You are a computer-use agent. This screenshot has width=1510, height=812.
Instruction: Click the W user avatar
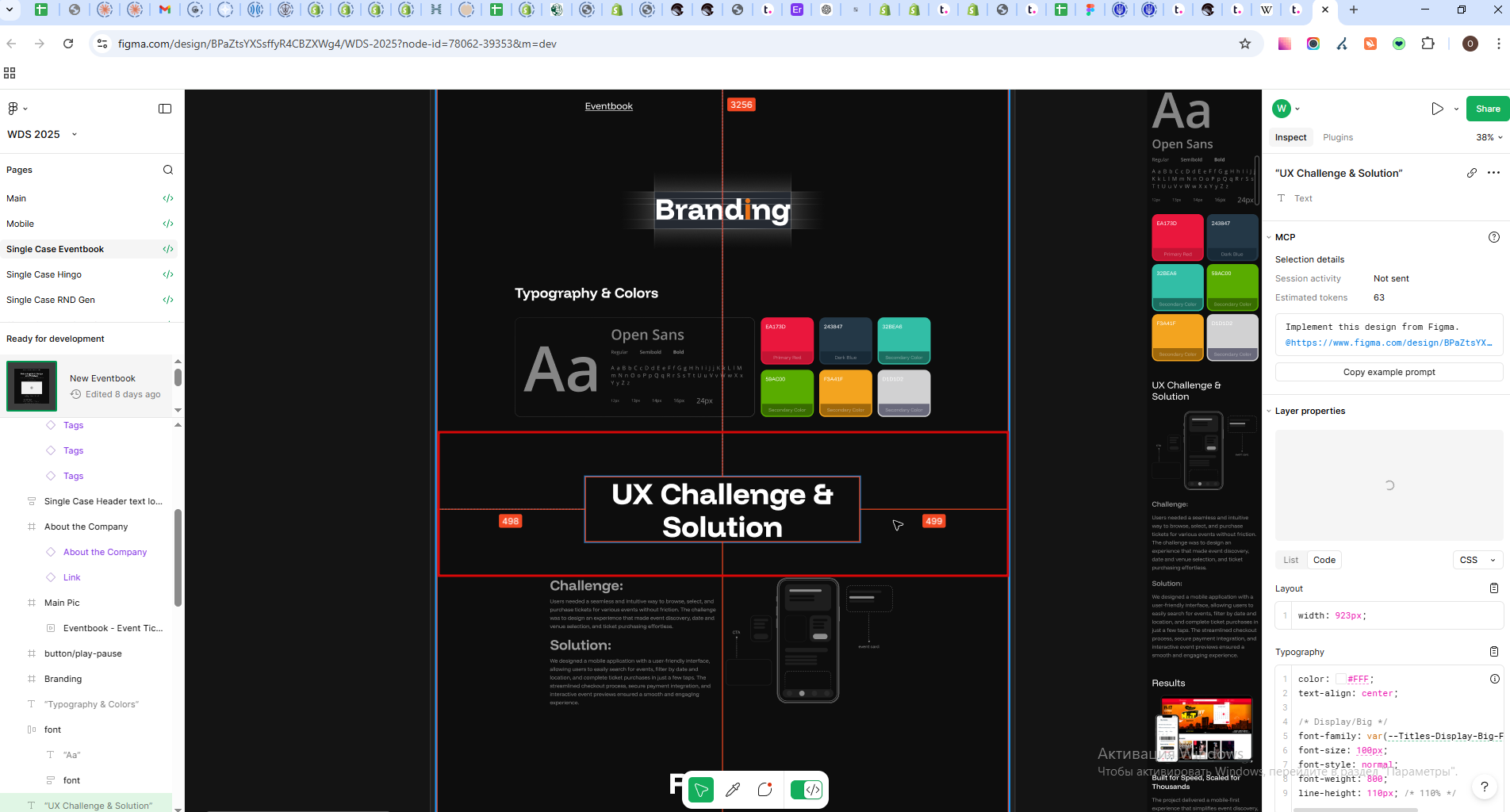pyautogui.click(x=1282, y=109)
